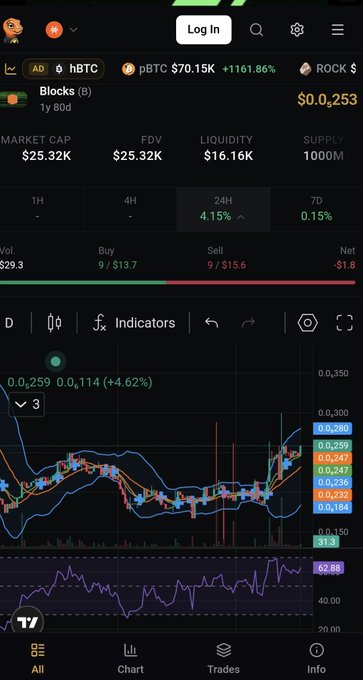
Task: Tap the FDV value $25.32K
Action: point(137,156)
